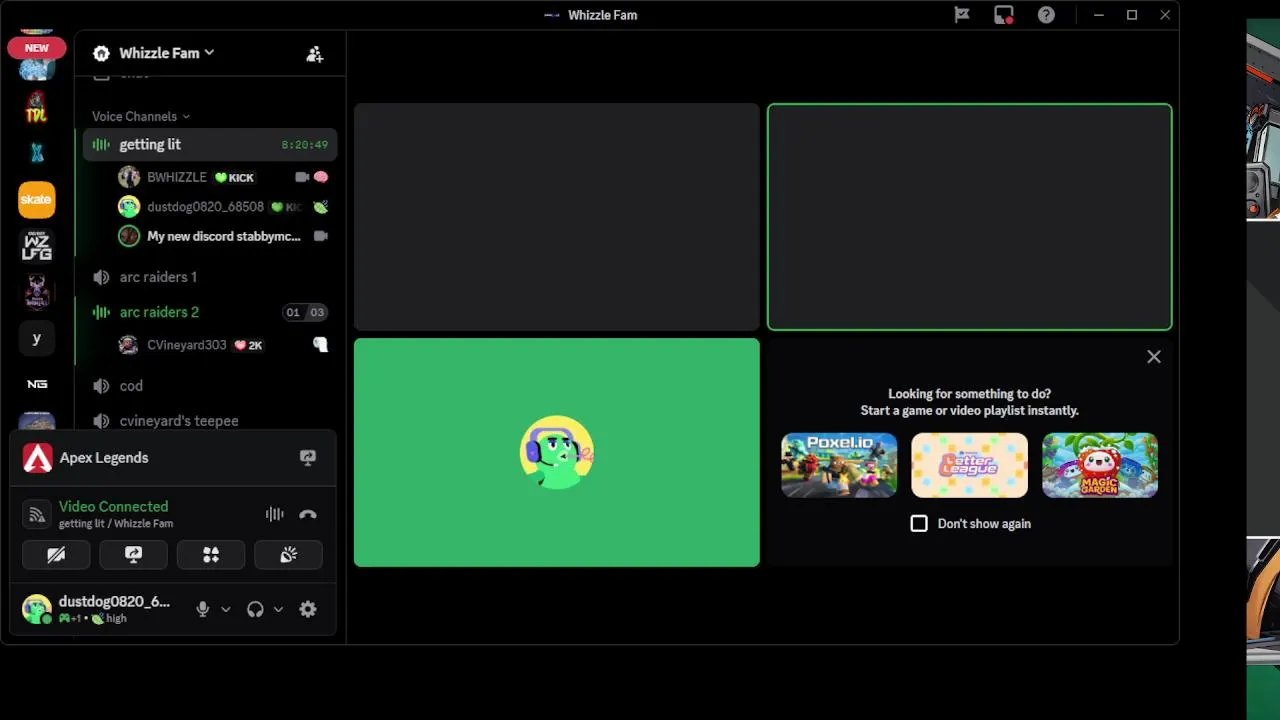The width and height of the screenshot is (1280, 720).
Task: Open the invite people icon beside Whizzle Fam
Action: click(314, 54)
